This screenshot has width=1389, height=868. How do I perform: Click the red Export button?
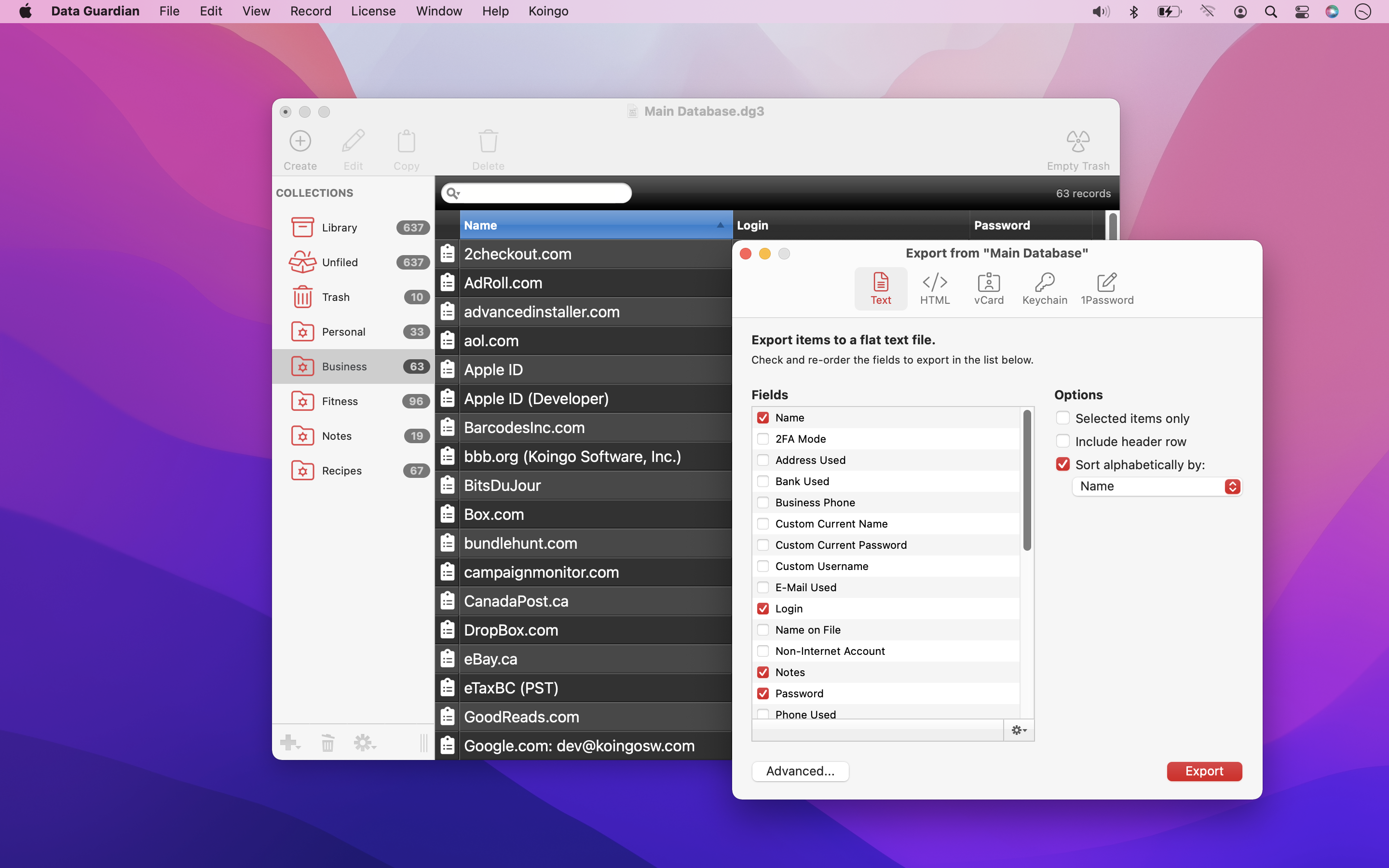coord(1204,771)
